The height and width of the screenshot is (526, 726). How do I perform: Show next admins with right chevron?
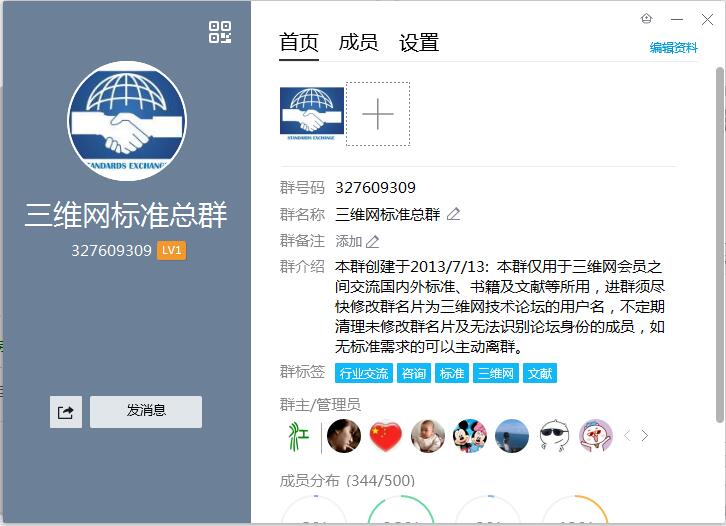[645, 436]
